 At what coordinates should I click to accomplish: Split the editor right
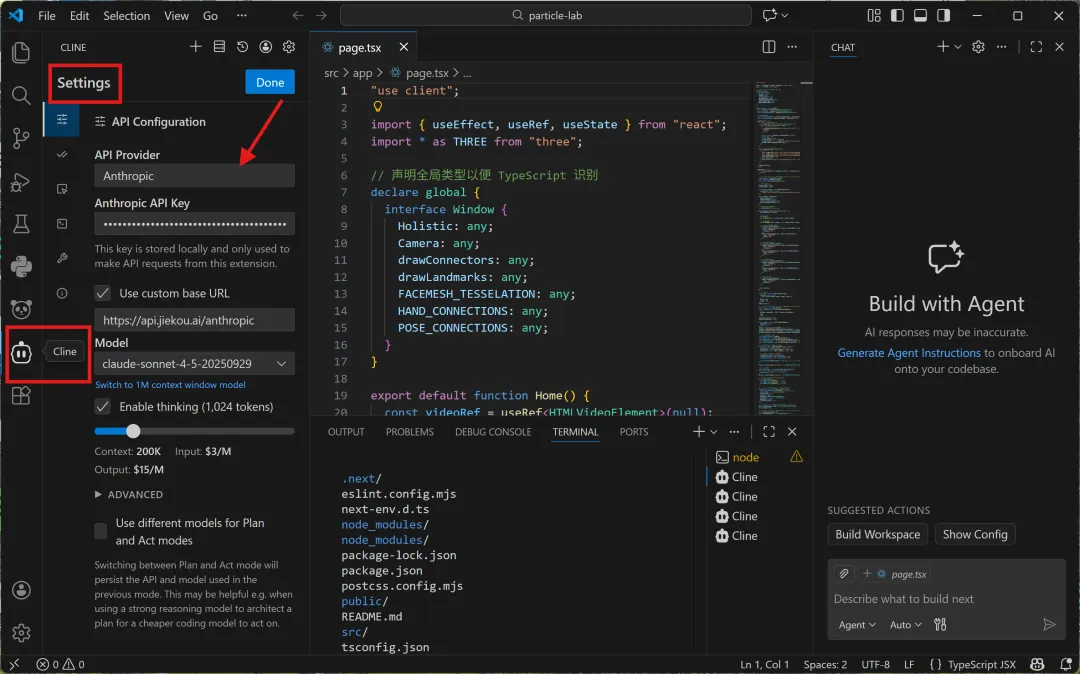(769, 47)
